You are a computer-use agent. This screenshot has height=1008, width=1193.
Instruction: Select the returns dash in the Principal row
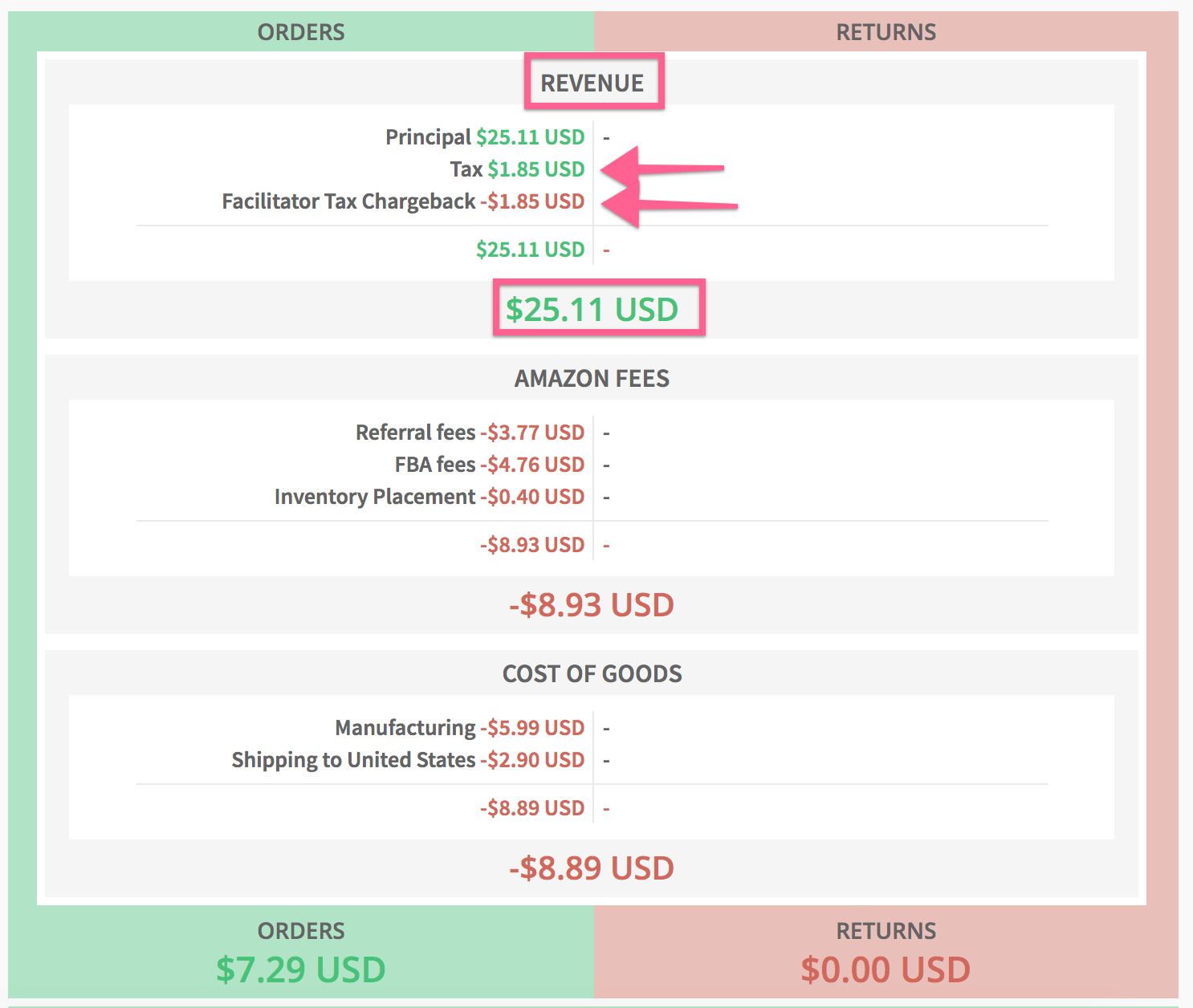607,136
